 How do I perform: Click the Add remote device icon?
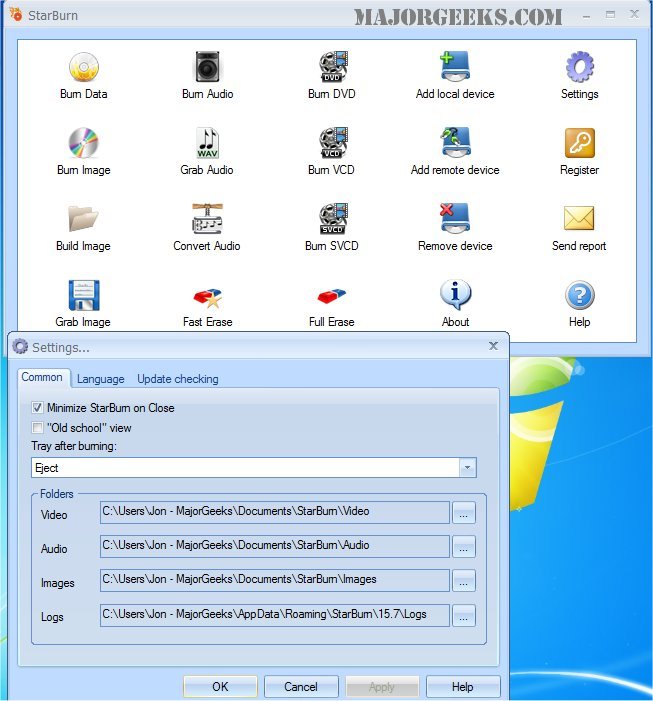click(455, 143)
